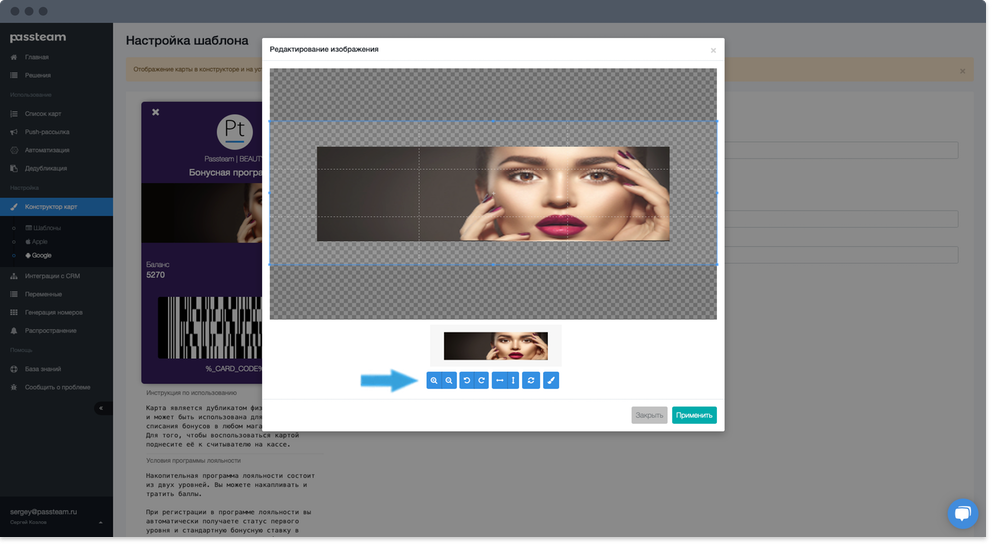
Task: Collapse the sidebar with arrow button
Action: click(101, 408)
